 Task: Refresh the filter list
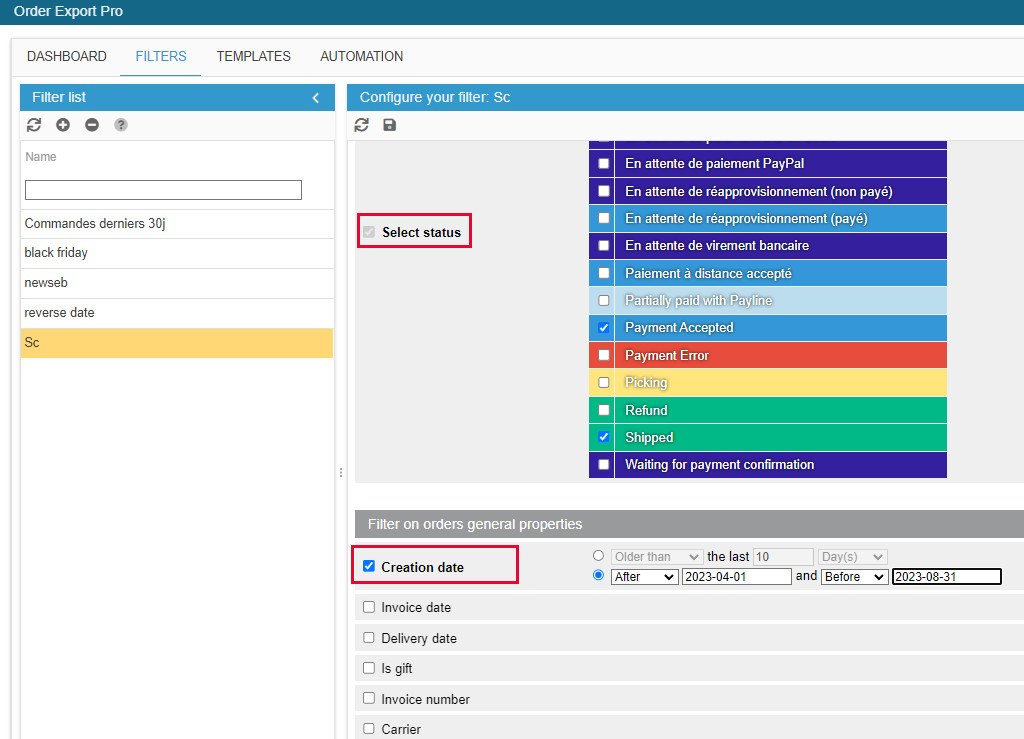[34, 125]
